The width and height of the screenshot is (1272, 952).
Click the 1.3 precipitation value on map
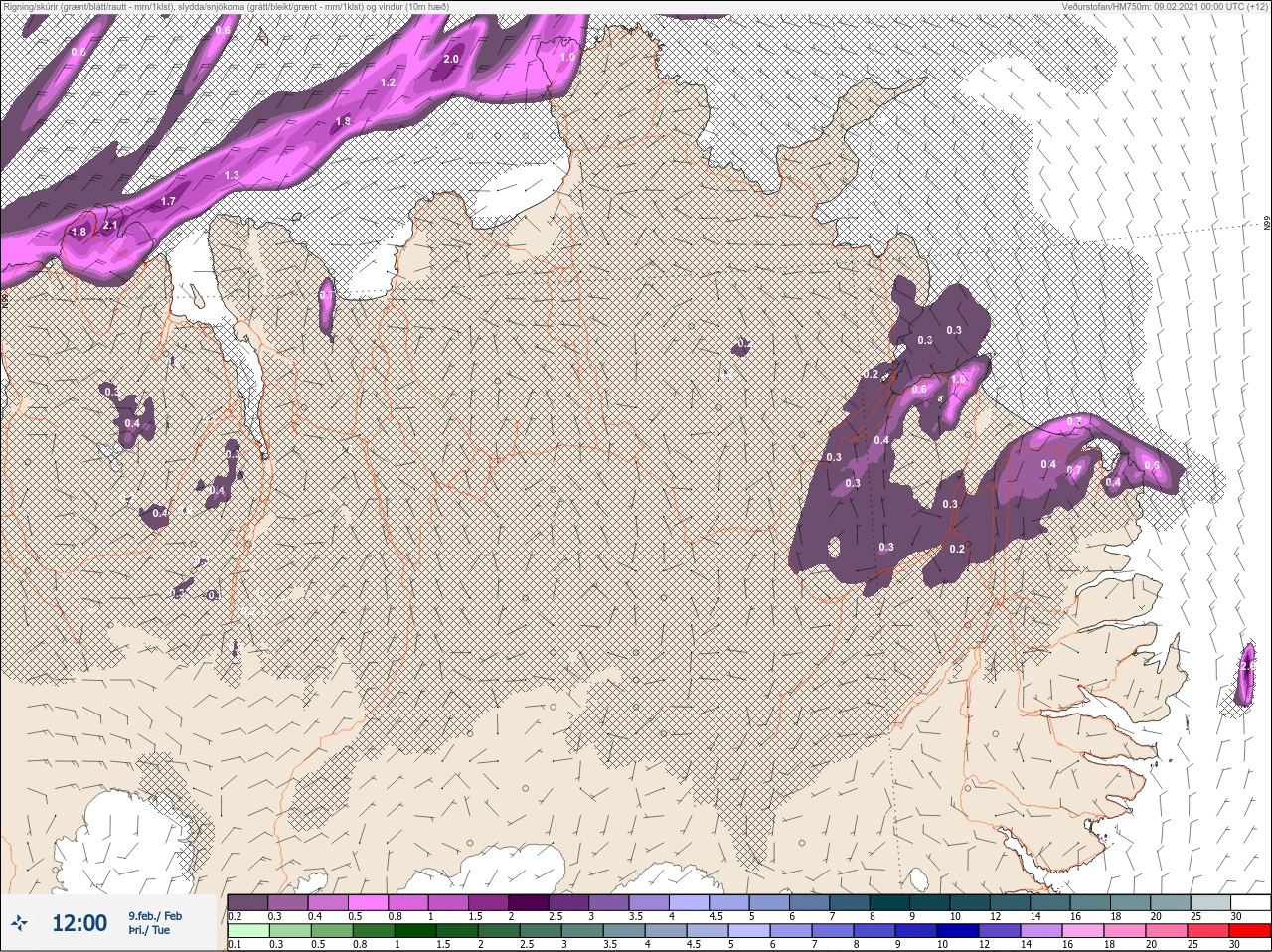coord(232,175)
